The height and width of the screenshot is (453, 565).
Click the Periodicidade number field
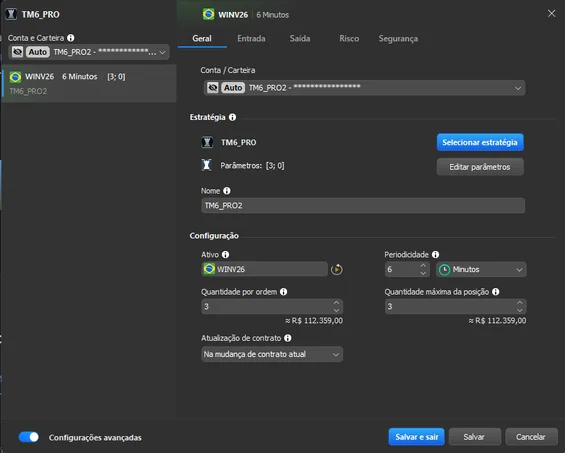pos(407,270)
